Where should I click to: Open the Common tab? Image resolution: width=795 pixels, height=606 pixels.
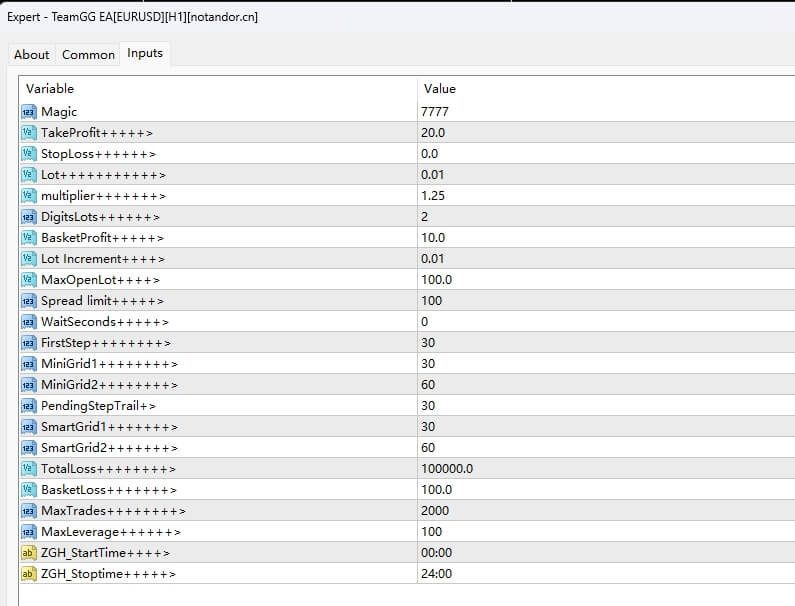[x=88, y=55]
